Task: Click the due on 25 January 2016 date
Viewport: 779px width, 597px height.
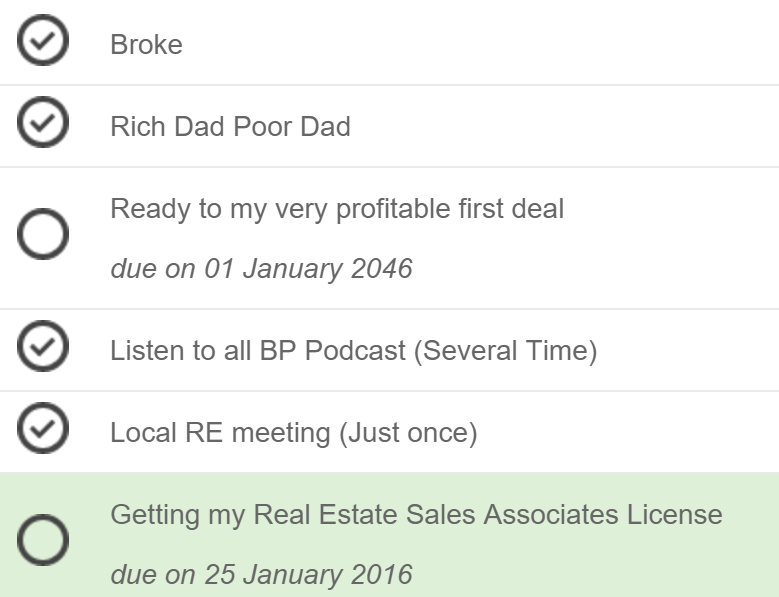Action: (260, 575)
